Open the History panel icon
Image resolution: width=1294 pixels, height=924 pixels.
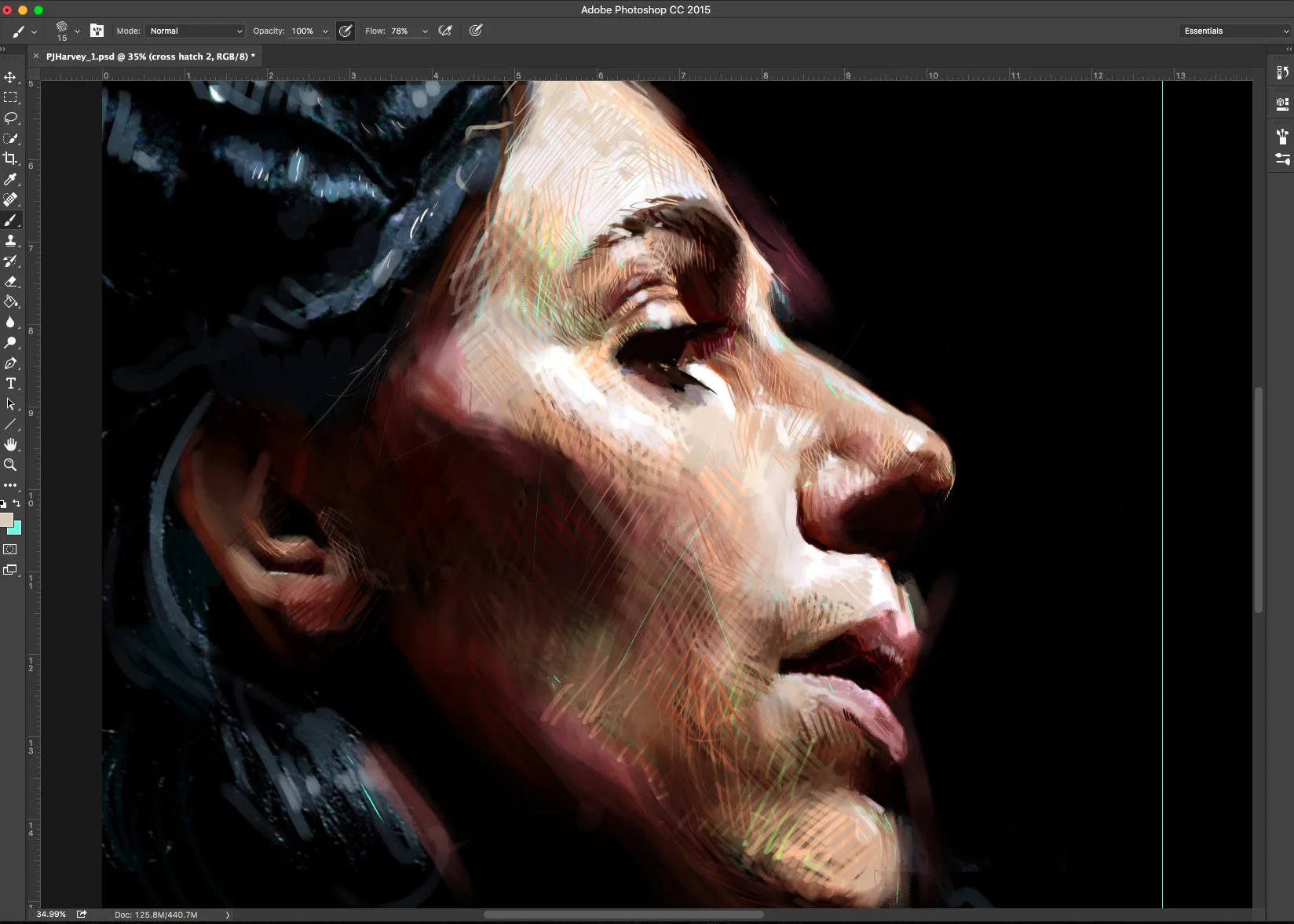pos(1282,72)
